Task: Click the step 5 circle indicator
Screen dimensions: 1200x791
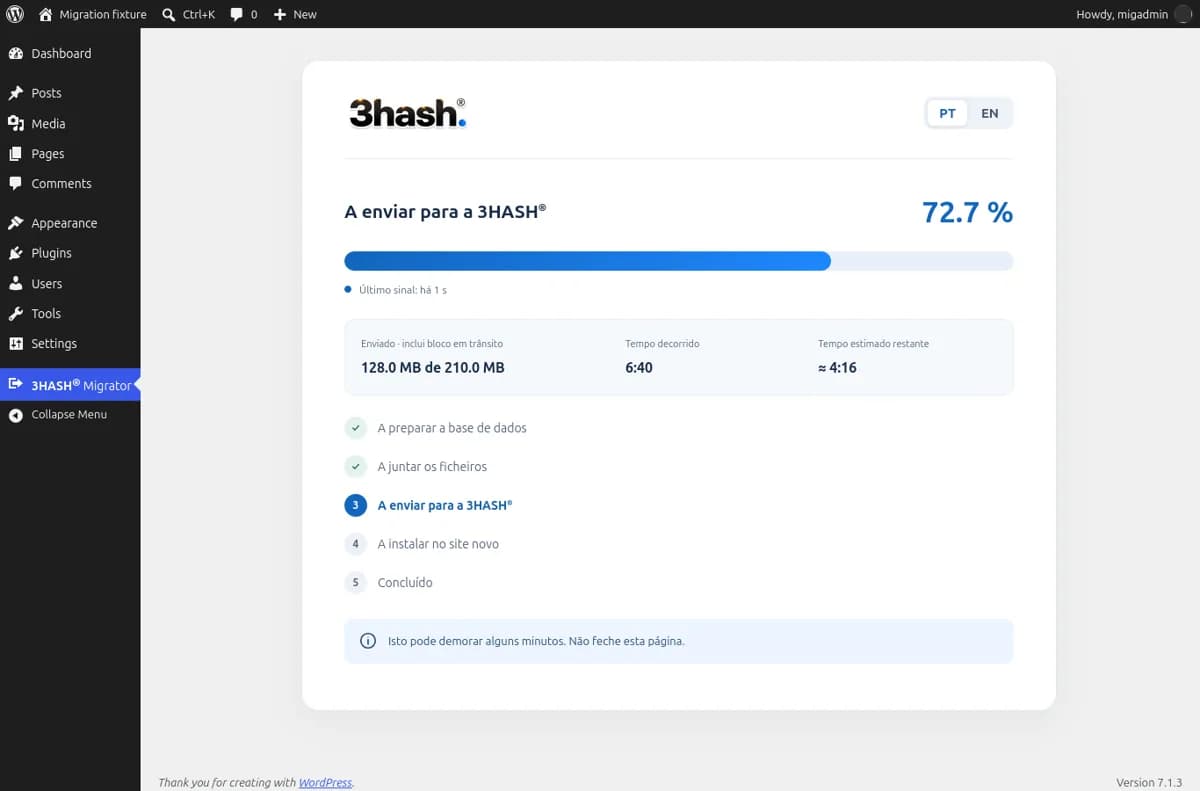Action: coord(356,583)
